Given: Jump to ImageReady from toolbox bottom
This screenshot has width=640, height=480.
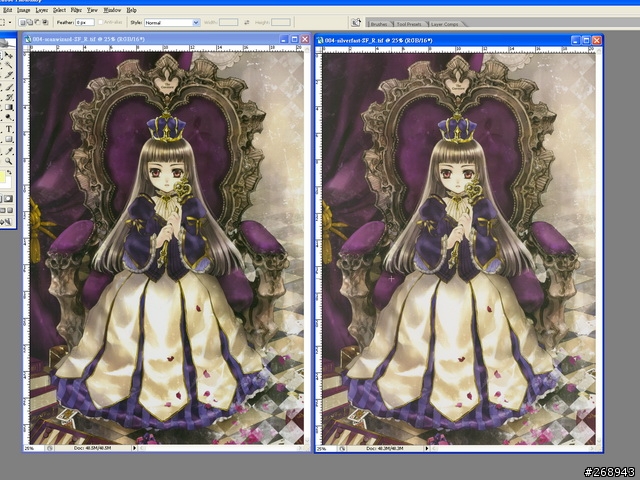Looking at the screenshot, I should [x=8, y=222].
